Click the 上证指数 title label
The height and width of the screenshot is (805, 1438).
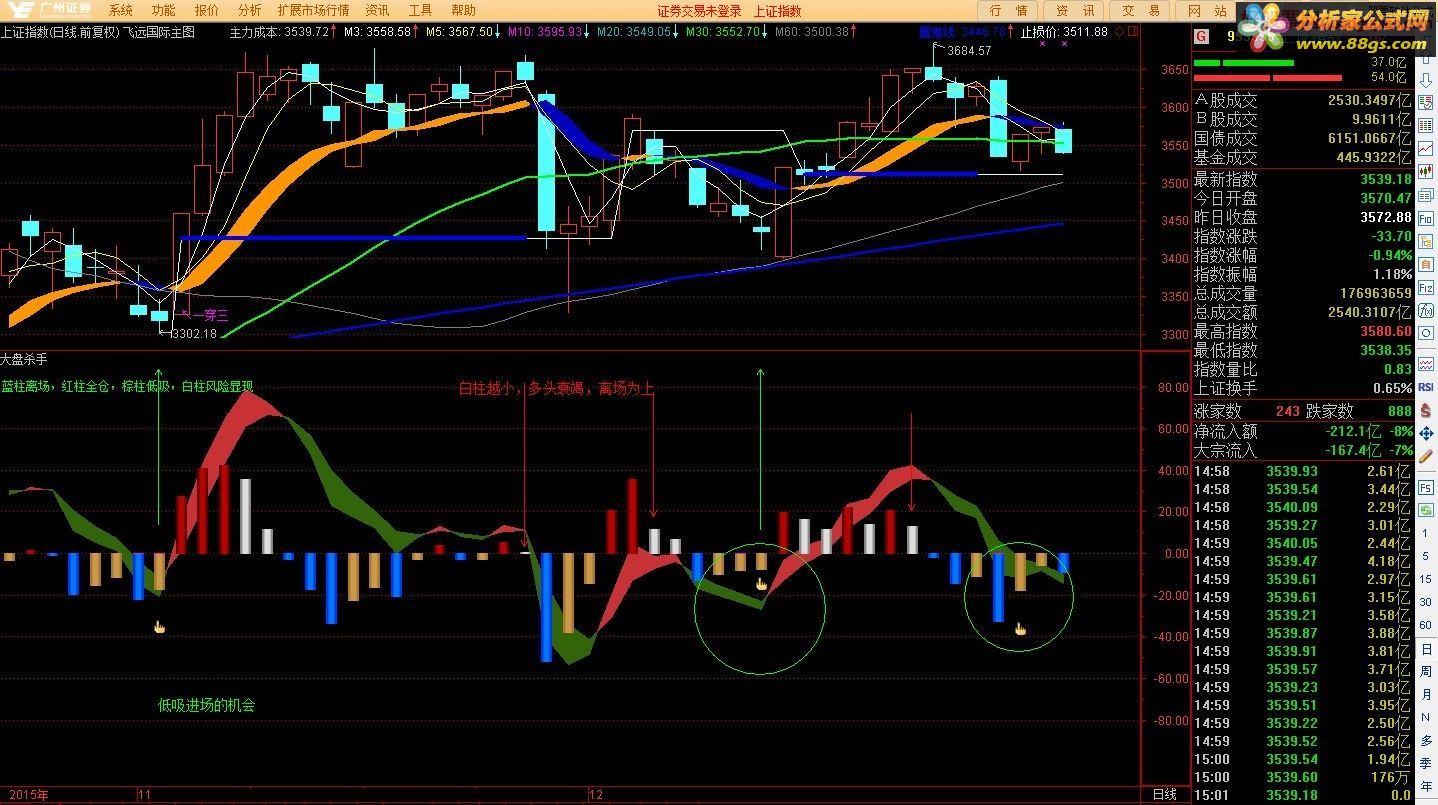pyautogui.click(x=777, y=10)
